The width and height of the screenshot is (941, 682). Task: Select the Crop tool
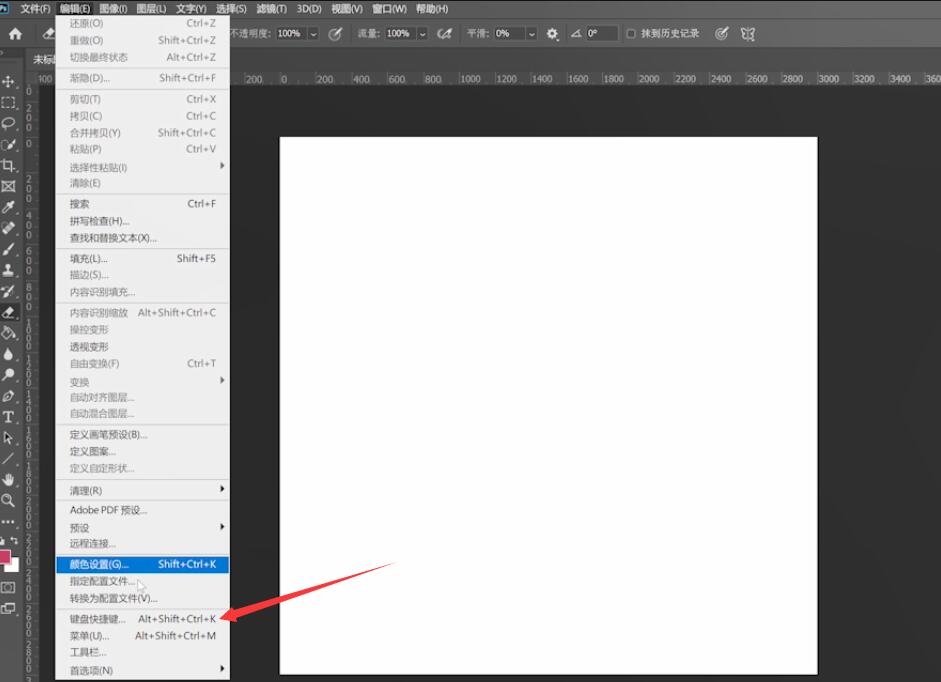pos(8,165)
